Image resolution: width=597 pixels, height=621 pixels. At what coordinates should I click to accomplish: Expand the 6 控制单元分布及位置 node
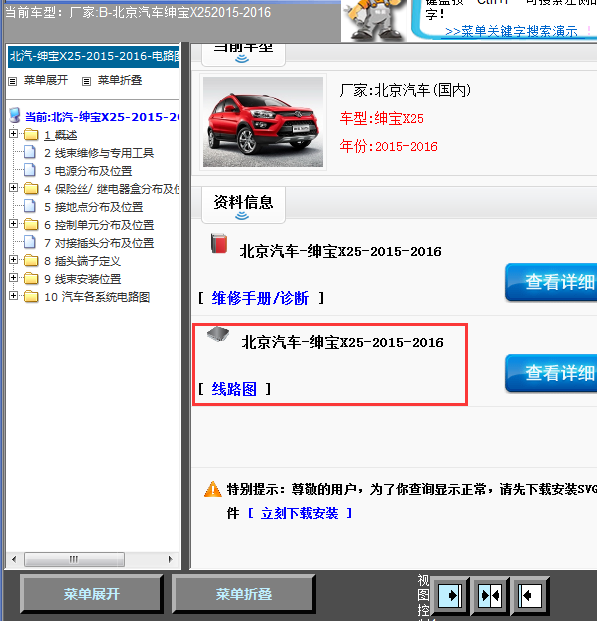coord(13,224)
